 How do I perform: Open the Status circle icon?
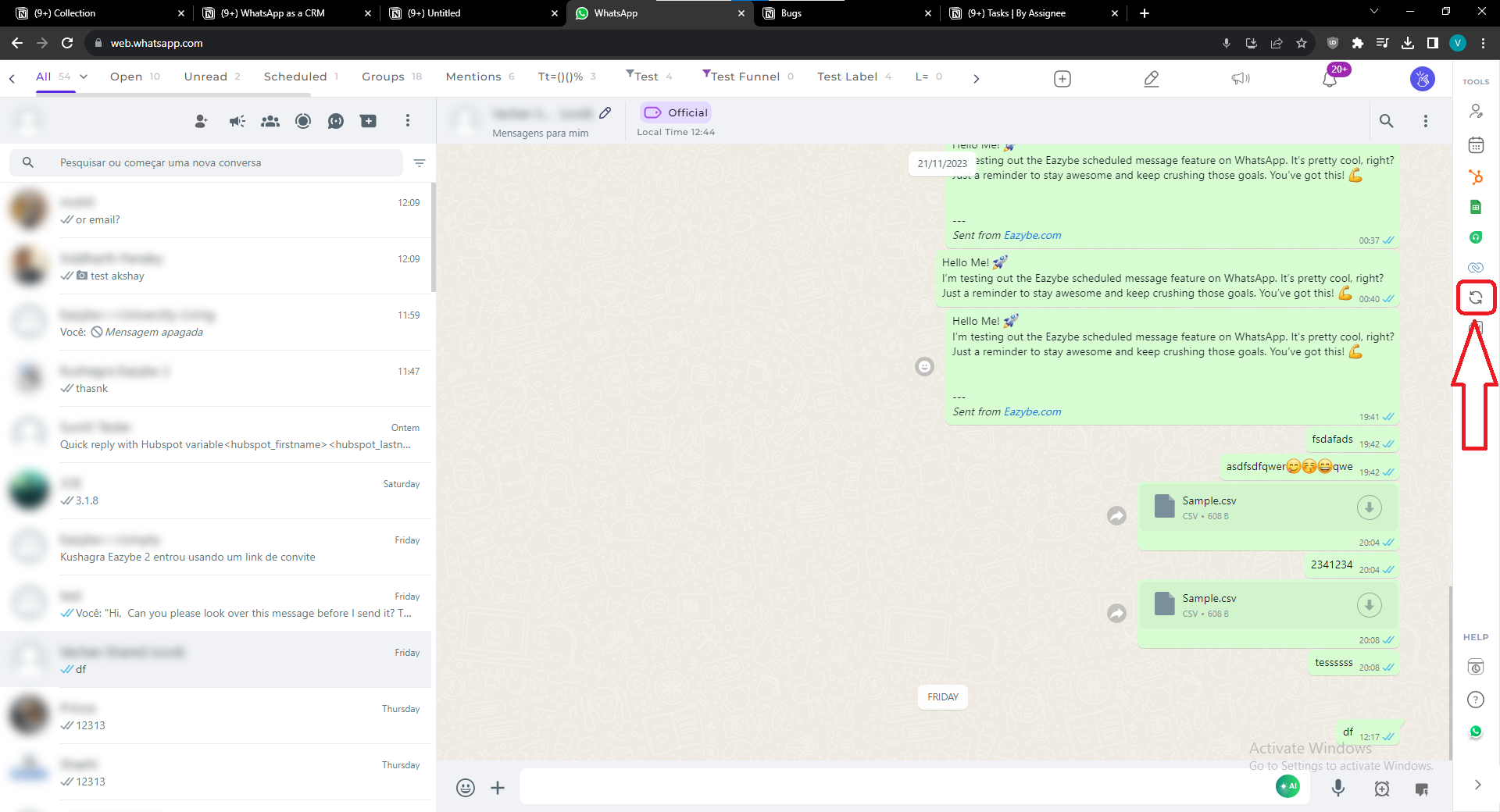click(303, 121)
